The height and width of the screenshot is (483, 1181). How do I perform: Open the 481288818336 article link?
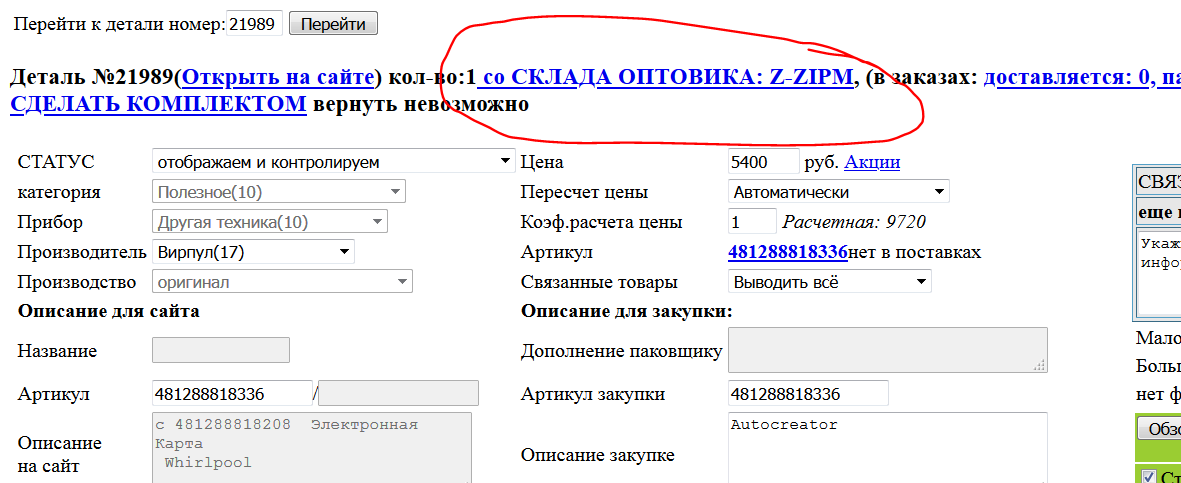coord(788,252)
